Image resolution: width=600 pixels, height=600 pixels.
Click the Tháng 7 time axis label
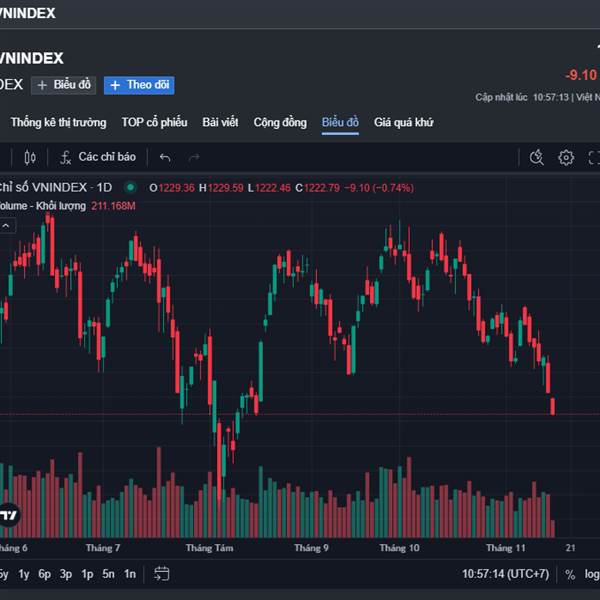tap(103, 548)
